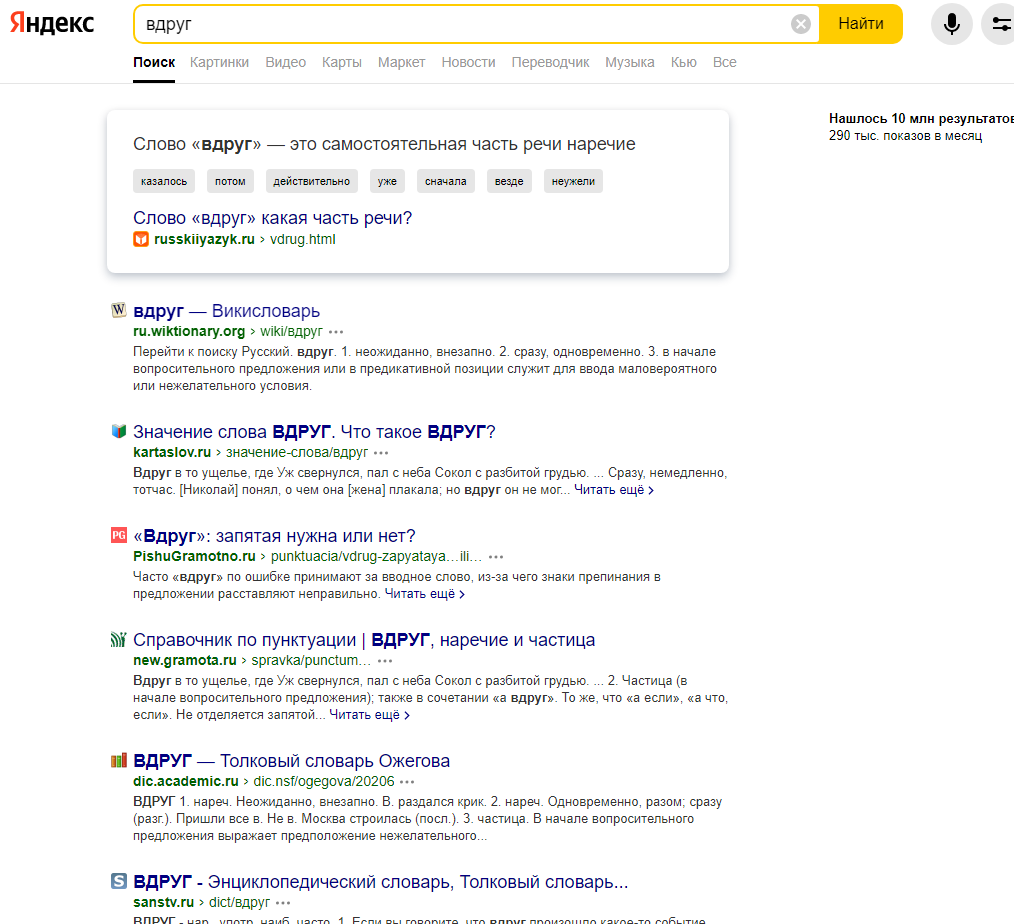This screenshot has height=924, width=1014.
Task: Open ВДРУГ - Энциклопедический словарь result
Action: coord(381,882)
